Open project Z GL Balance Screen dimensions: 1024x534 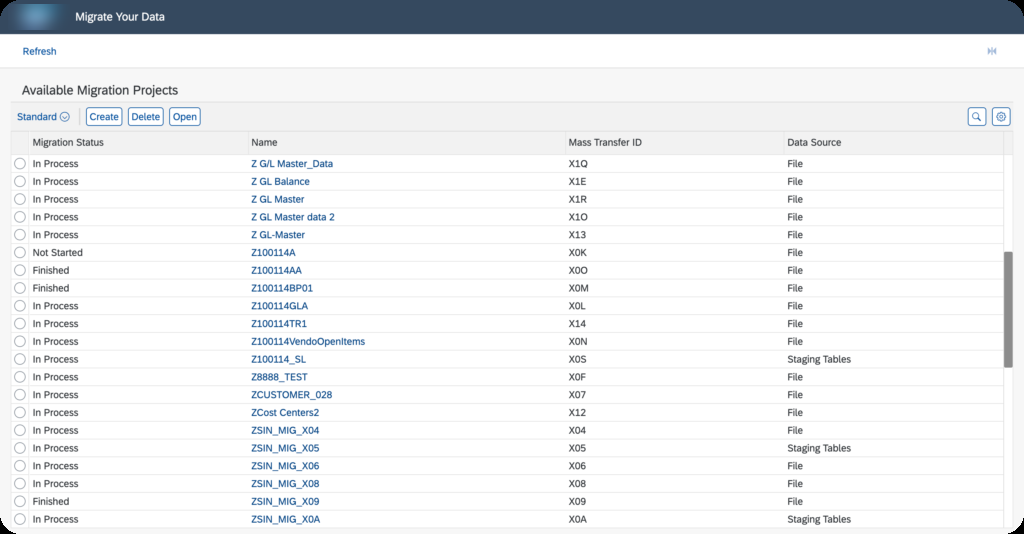click(x=280, y=181)
